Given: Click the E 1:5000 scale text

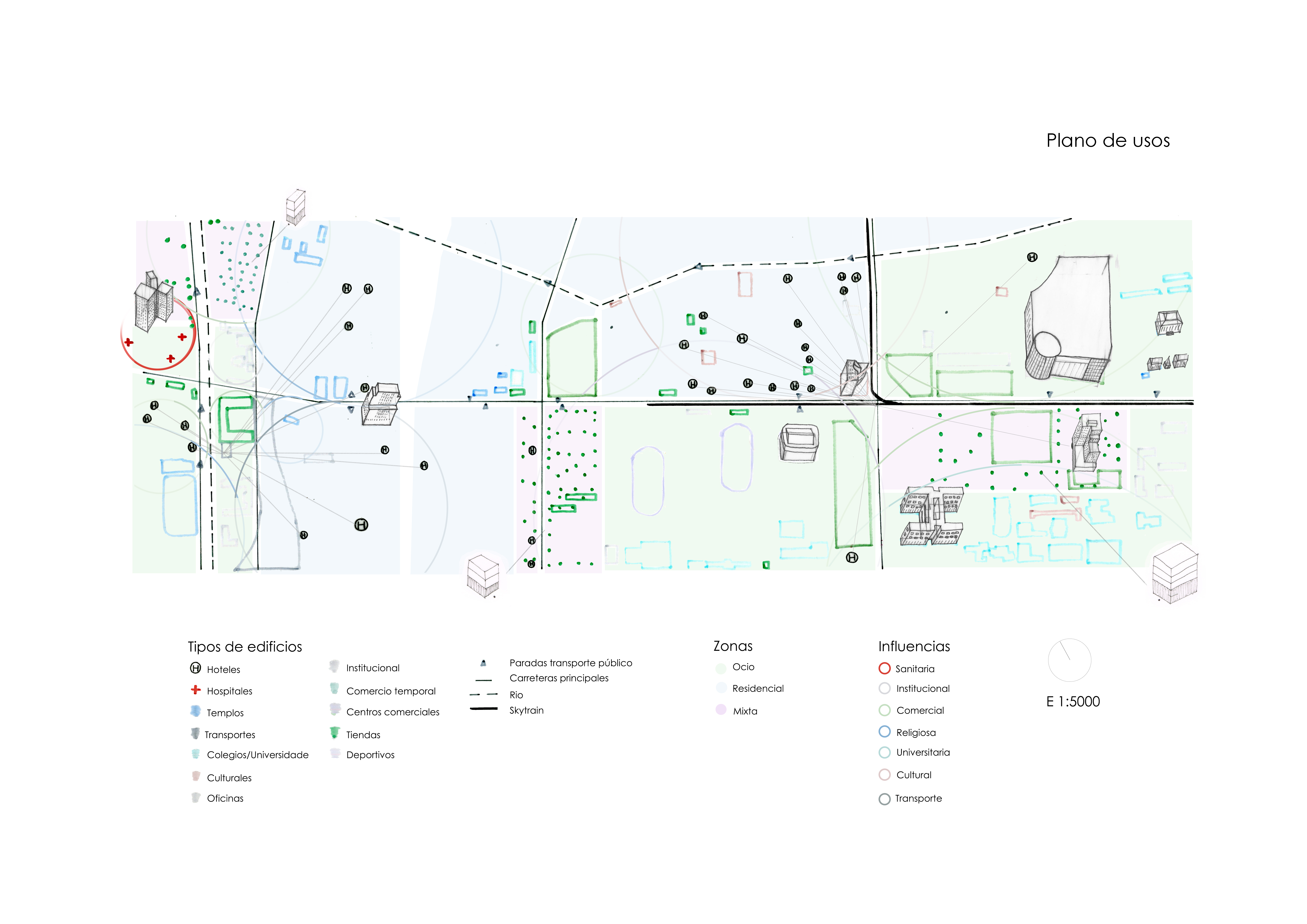Looking at the screenshot, I should [1073, 701].
